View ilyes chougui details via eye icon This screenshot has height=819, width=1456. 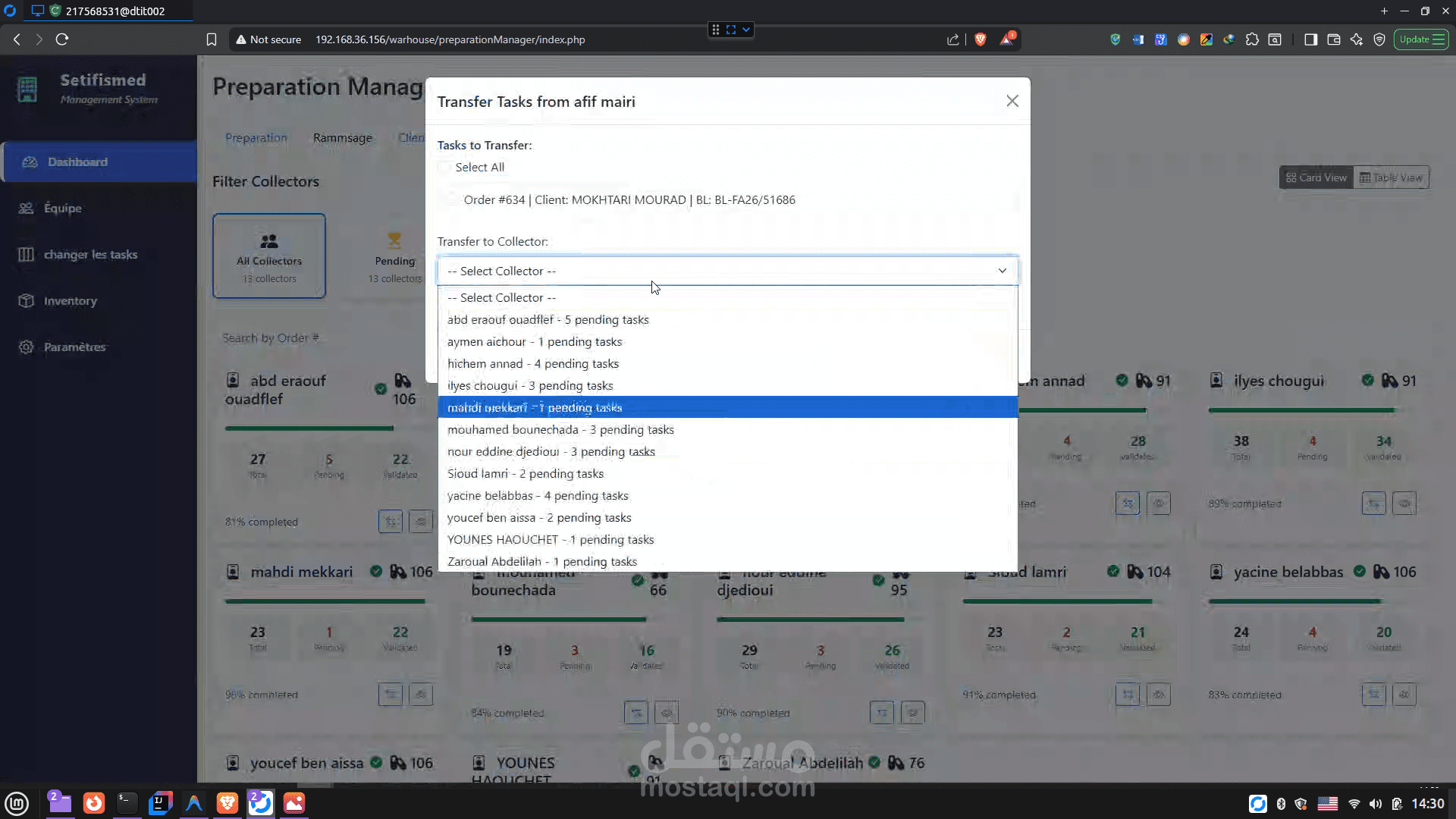pyautogui.click(x=1404, y=504)
